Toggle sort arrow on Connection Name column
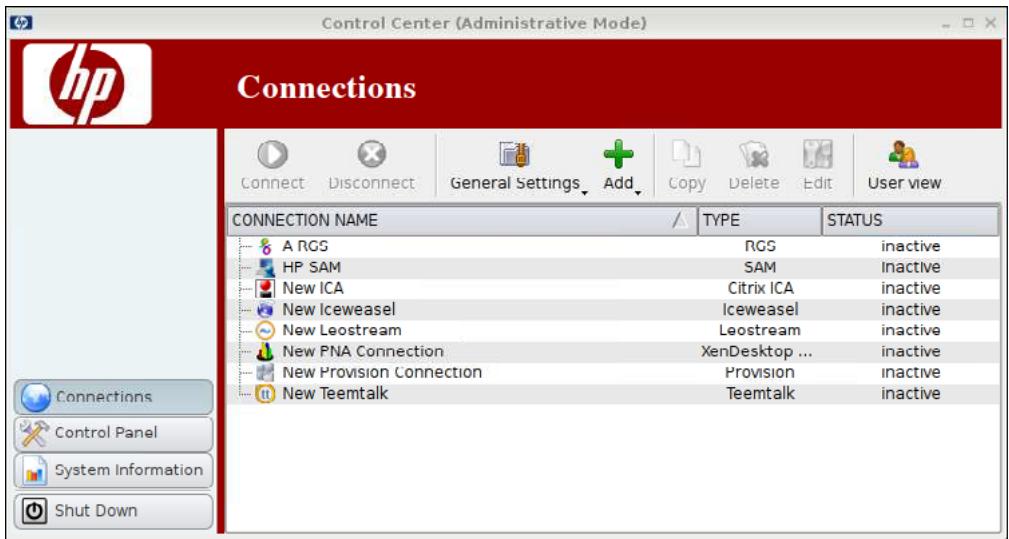 [x=680, y=221]
